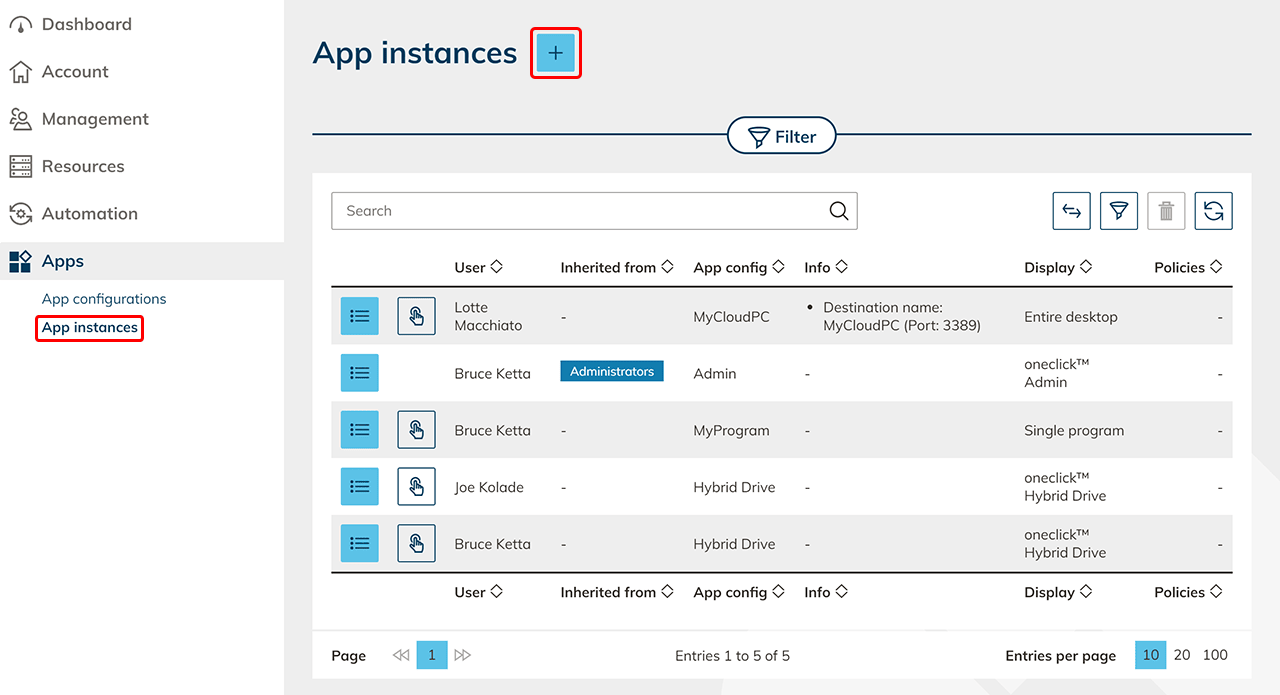Open Resources in the sidebar
The width and height of the screenshot is (1280, 695).
pyautogui.click(x=83, y=166)
